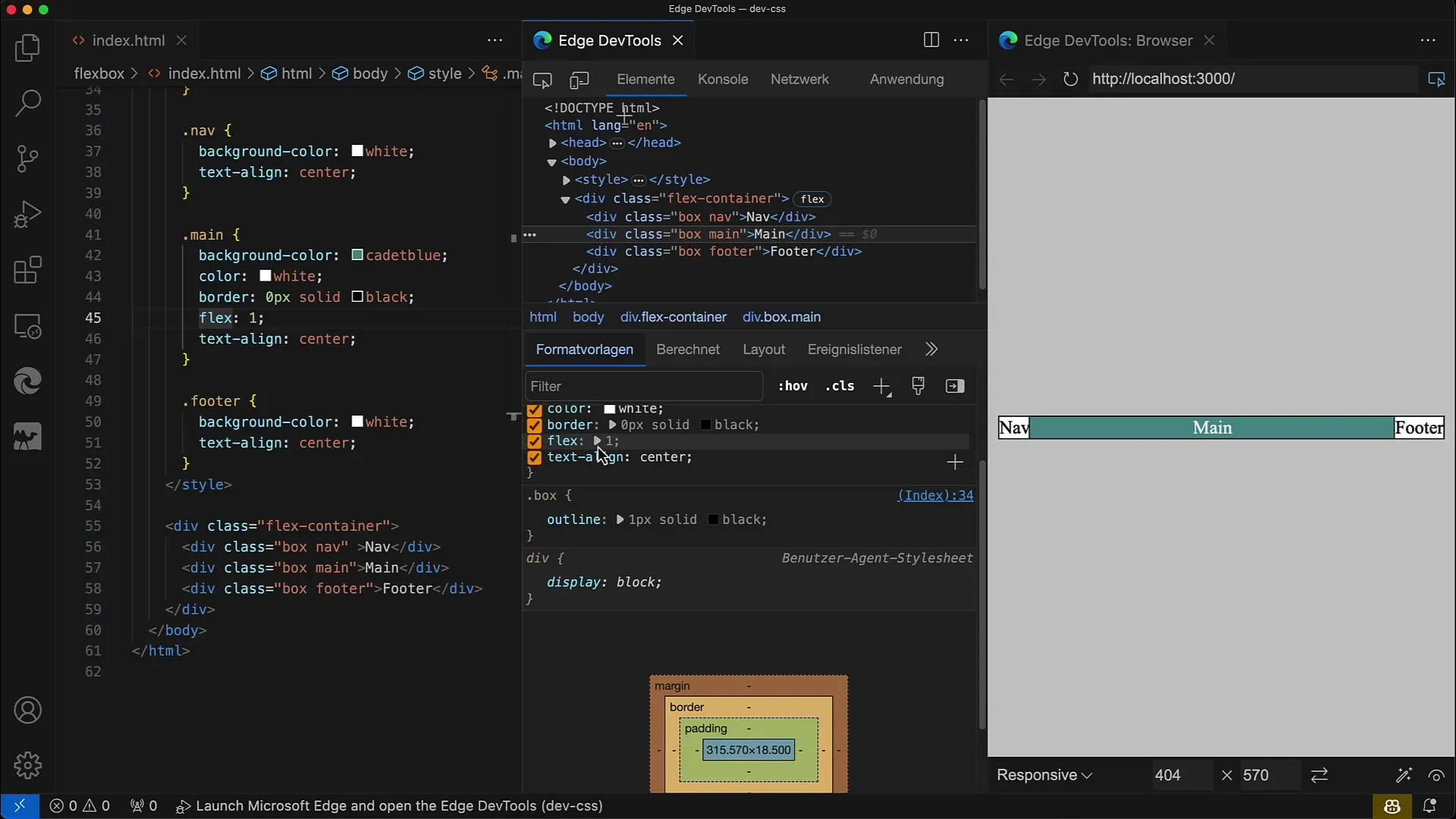Open more actions for Browser panel

point(1428,40)
